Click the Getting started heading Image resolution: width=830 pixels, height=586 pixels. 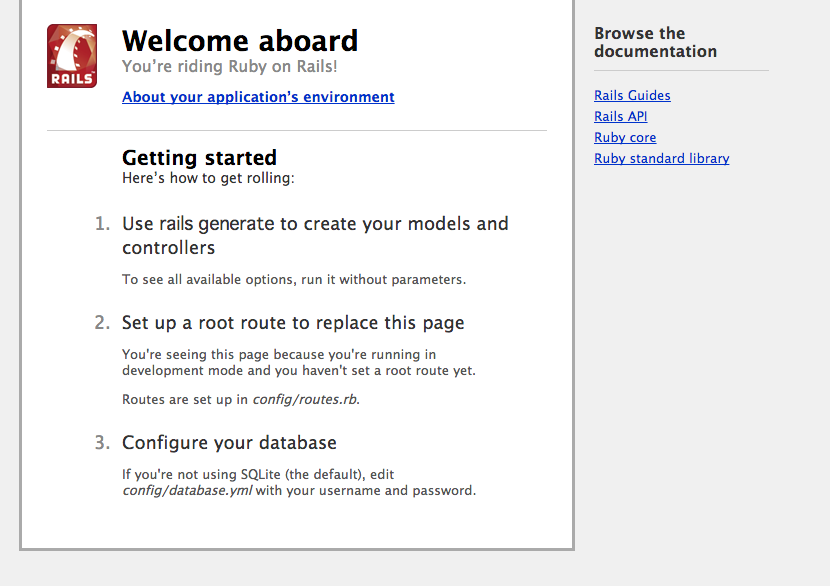point(199,158)
